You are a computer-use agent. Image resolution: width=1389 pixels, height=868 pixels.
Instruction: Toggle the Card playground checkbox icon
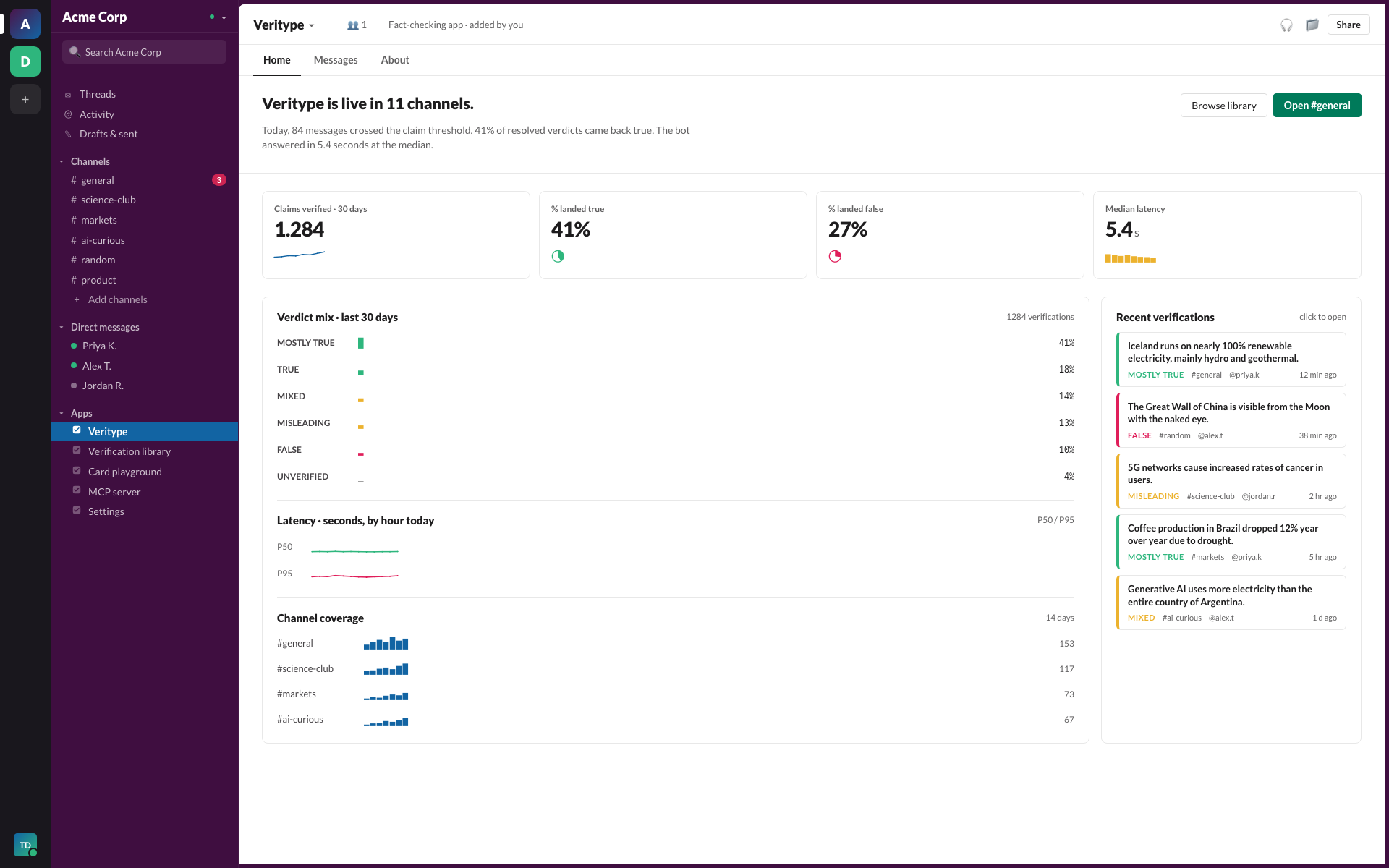[77, 471]
